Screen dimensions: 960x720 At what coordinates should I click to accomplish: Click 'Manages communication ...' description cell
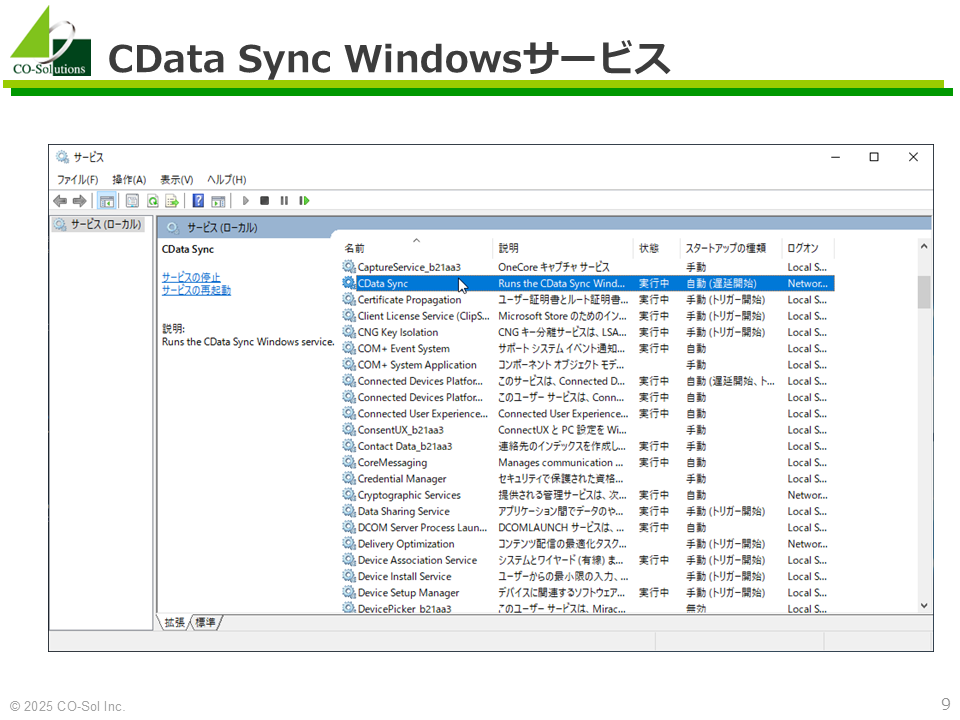pos(560,462)
